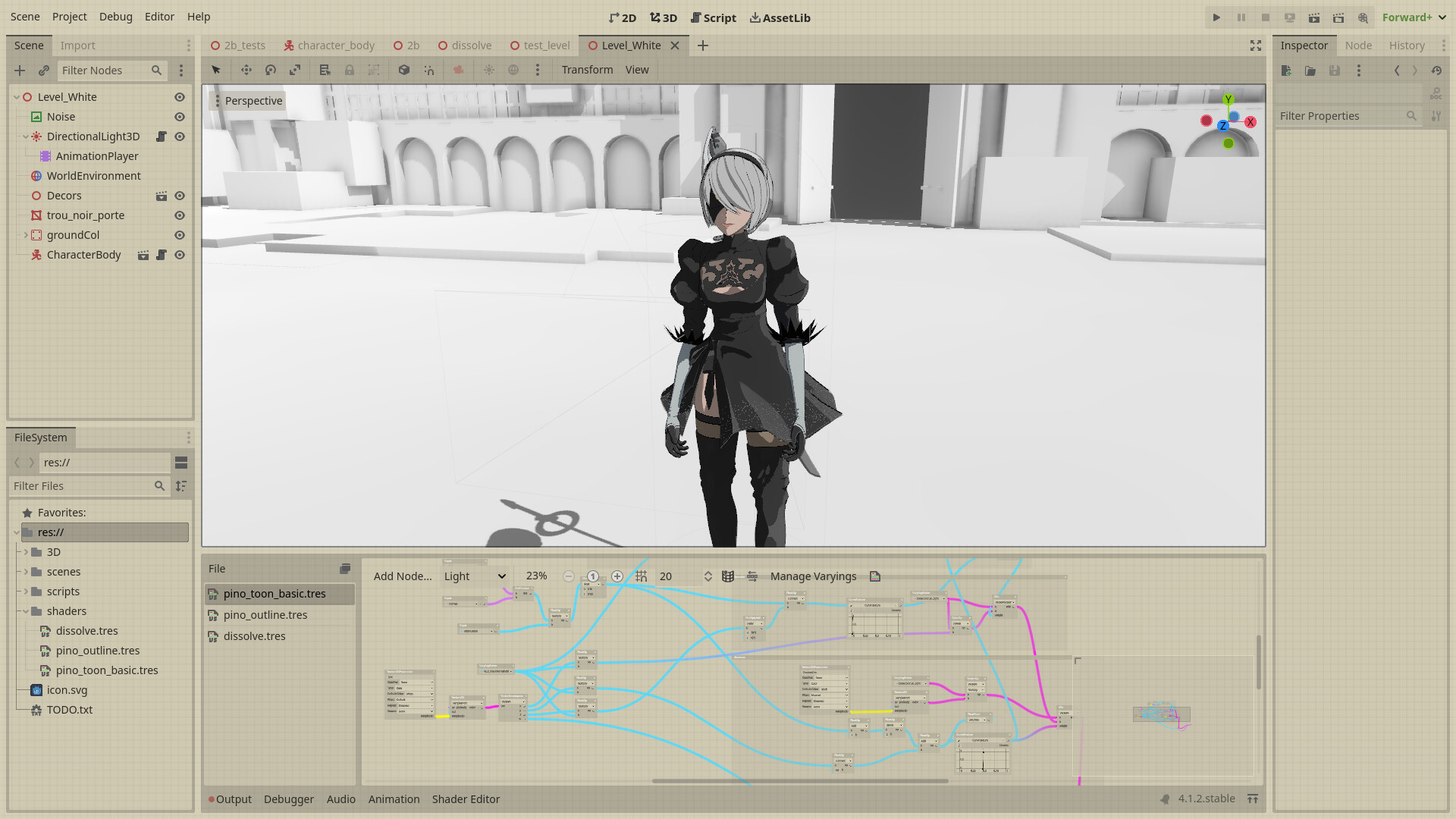The height and width of the screenshot is (819, 1456).
Task: Hide the Noise node visibility eye
Action: click(x=180, y=117)
